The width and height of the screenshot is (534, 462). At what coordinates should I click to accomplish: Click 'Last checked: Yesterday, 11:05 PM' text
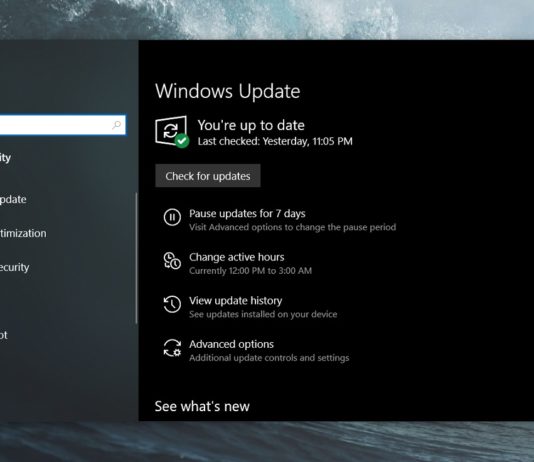275,141
